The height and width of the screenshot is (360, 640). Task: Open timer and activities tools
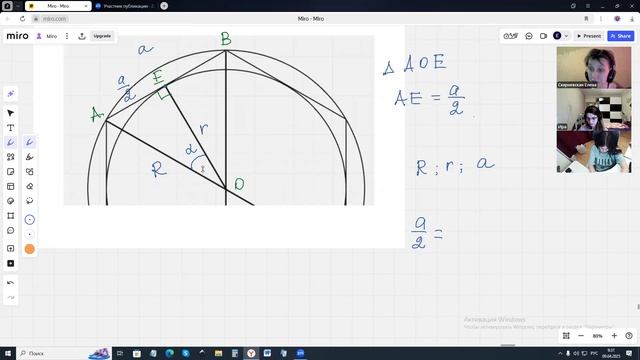point(511,36)
